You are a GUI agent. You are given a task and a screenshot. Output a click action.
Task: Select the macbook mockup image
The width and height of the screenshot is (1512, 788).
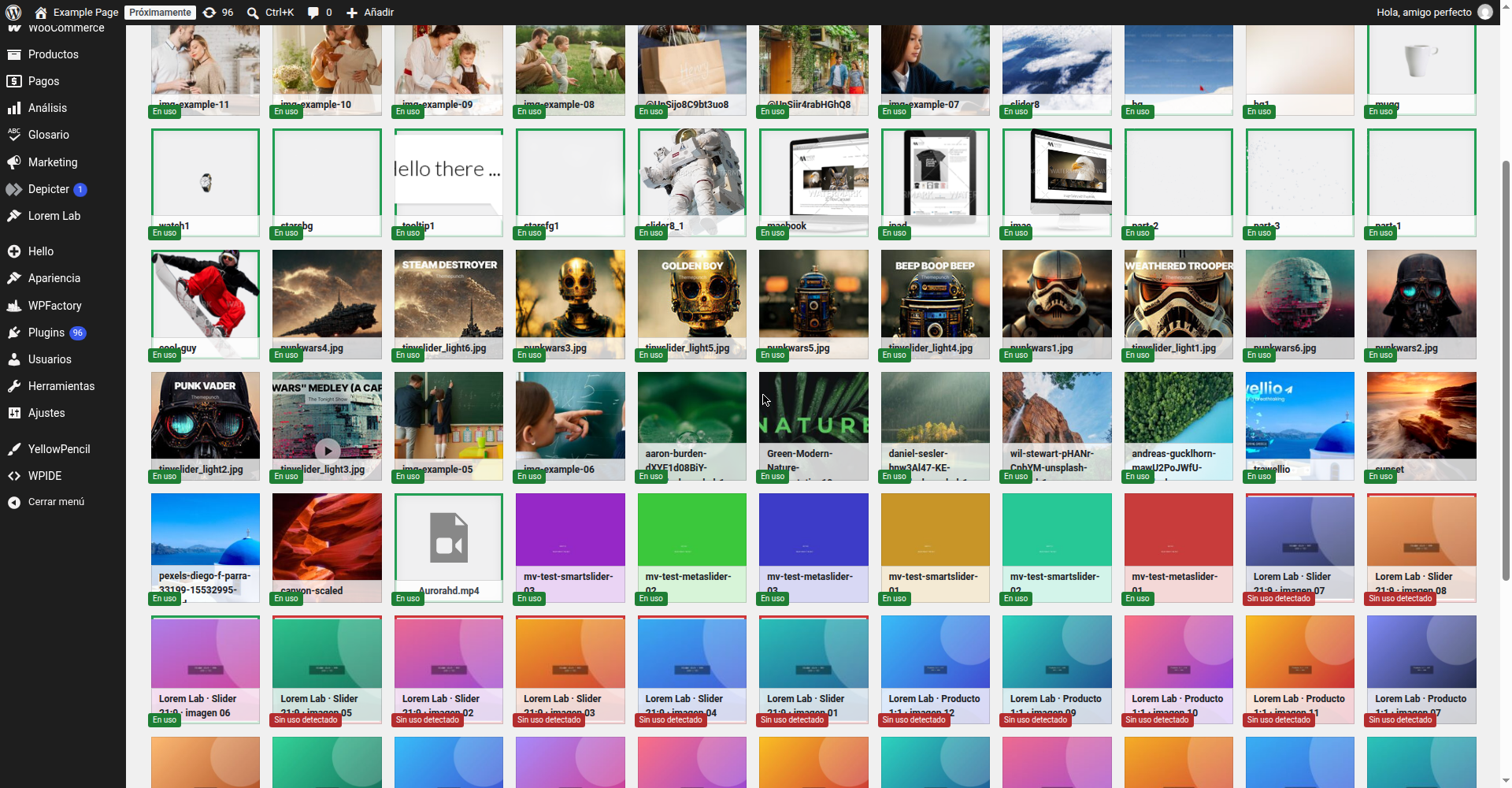pos(813,183)
